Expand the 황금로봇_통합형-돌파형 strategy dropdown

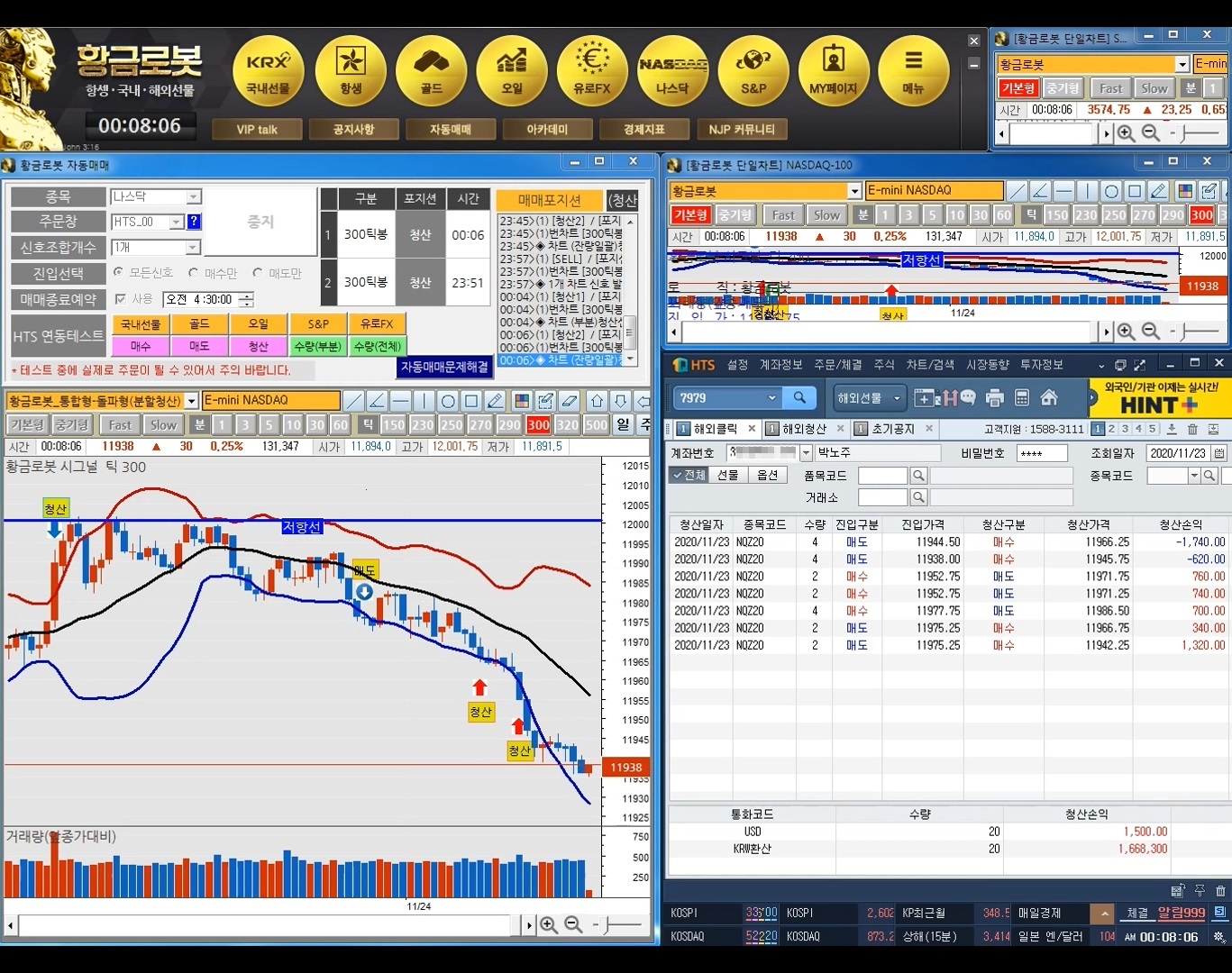191,401
